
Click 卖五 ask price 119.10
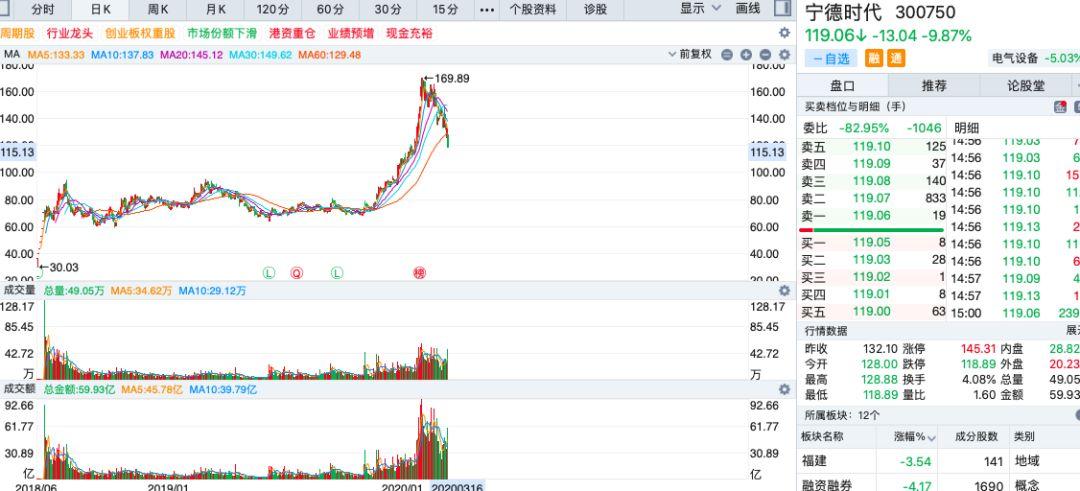[x=871, y=147]
